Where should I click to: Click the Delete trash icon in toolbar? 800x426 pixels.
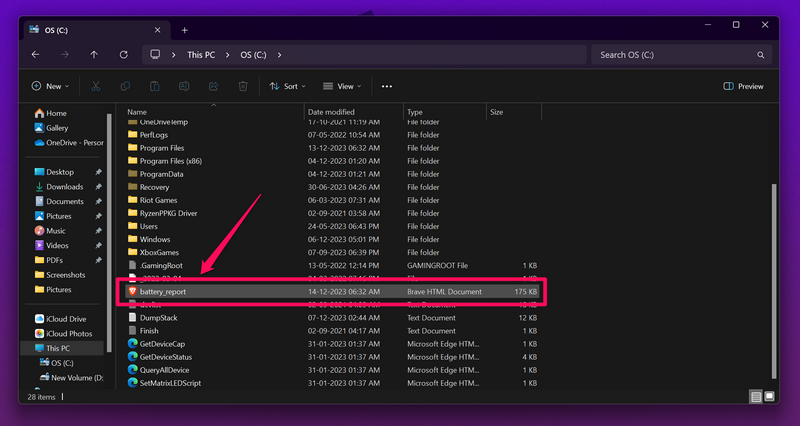[243, 87]
